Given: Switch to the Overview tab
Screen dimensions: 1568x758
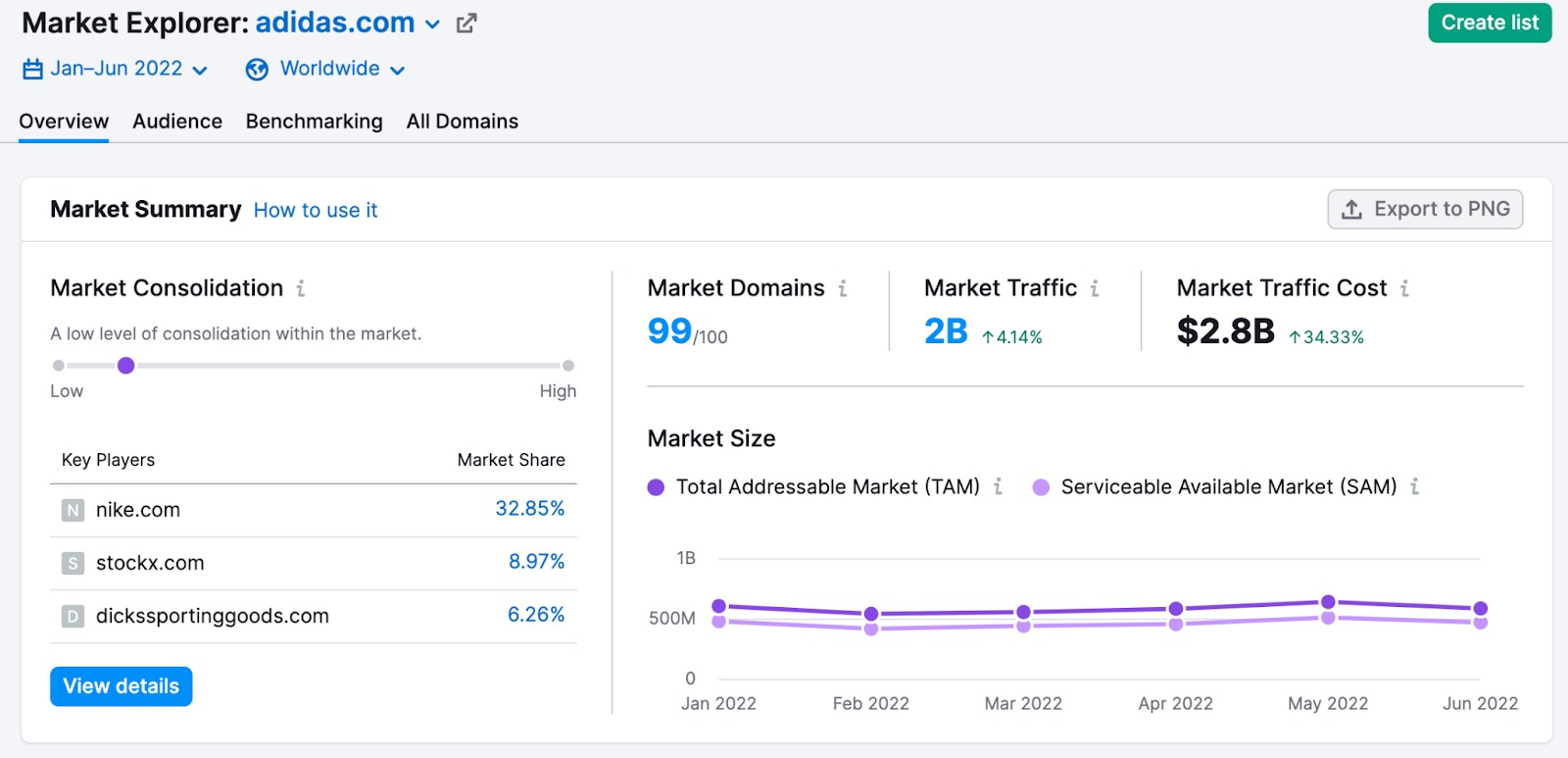Looking at the screenshot, I should [64, 122].
